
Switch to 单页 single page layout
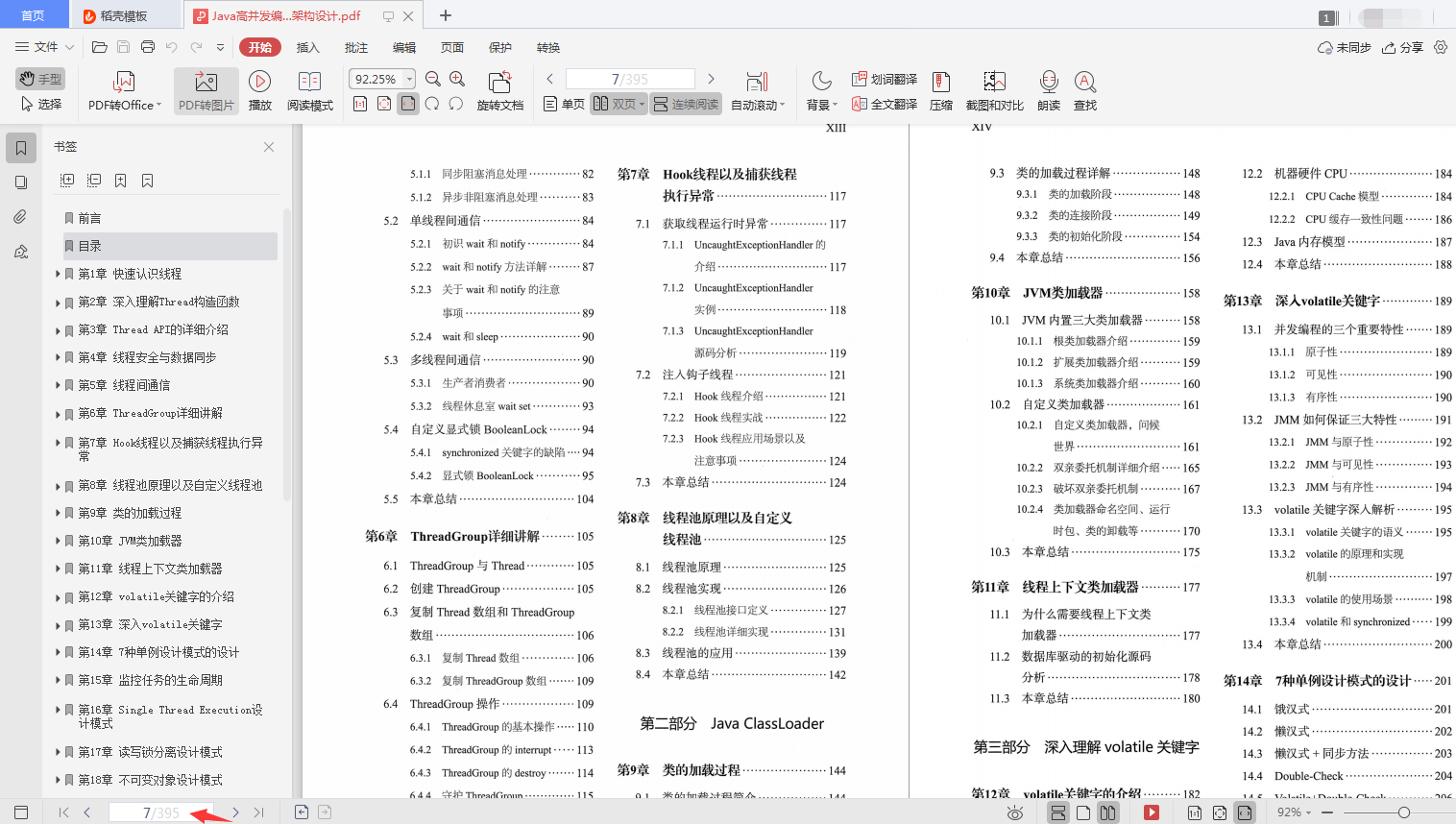click(x=564, y=104)
